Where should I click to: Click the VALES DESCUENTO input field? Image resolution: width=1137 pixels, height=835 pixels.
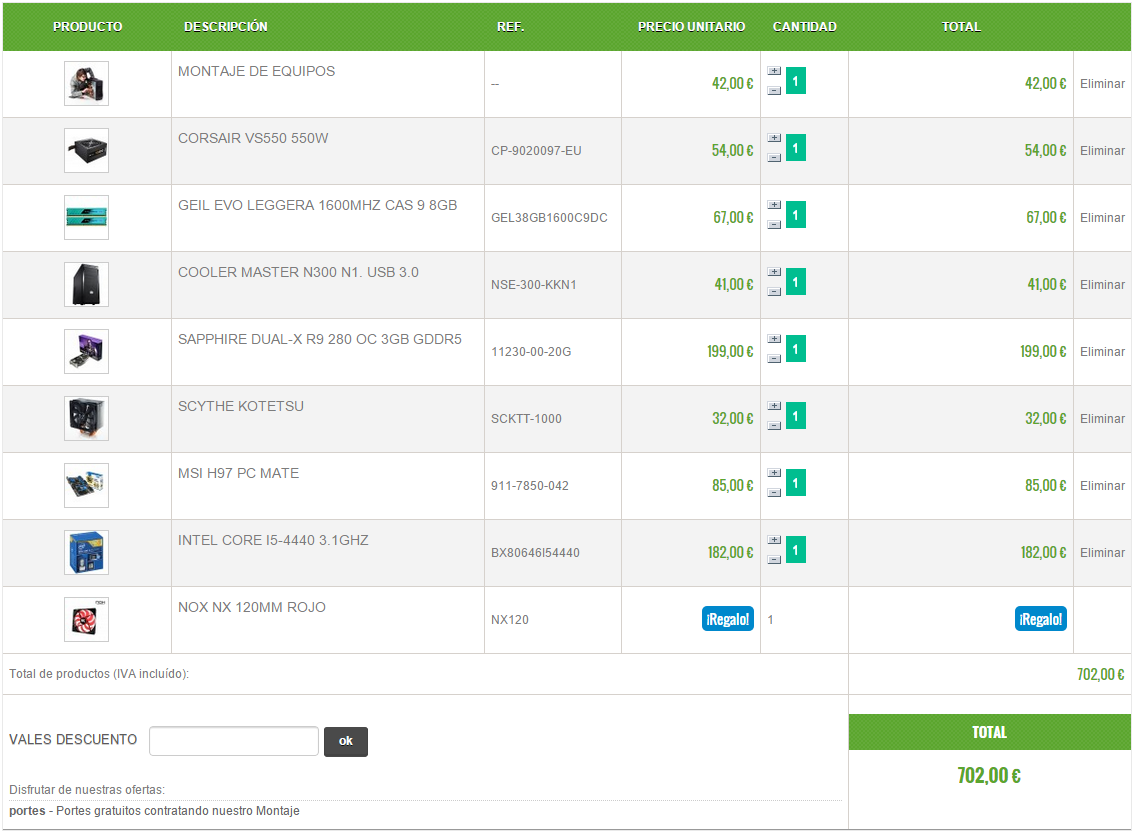coord(233,741)
